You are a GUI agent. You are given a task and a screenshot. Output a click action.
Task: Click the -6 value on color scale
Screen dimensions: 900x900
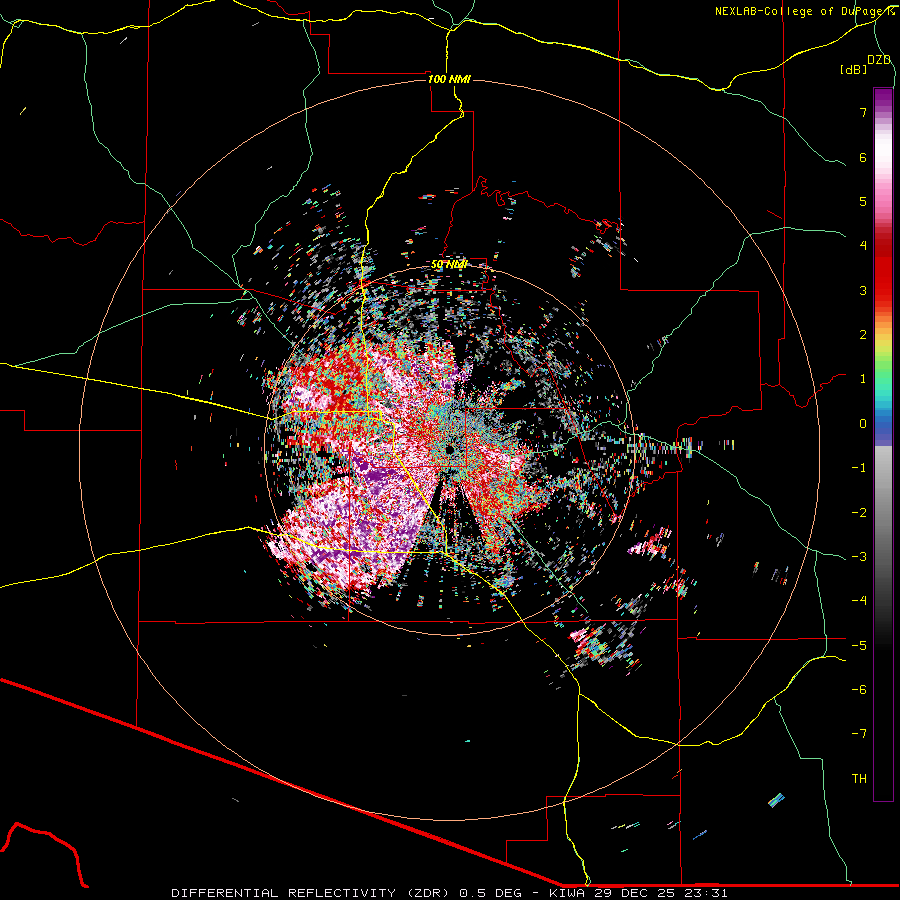(859, 689)
